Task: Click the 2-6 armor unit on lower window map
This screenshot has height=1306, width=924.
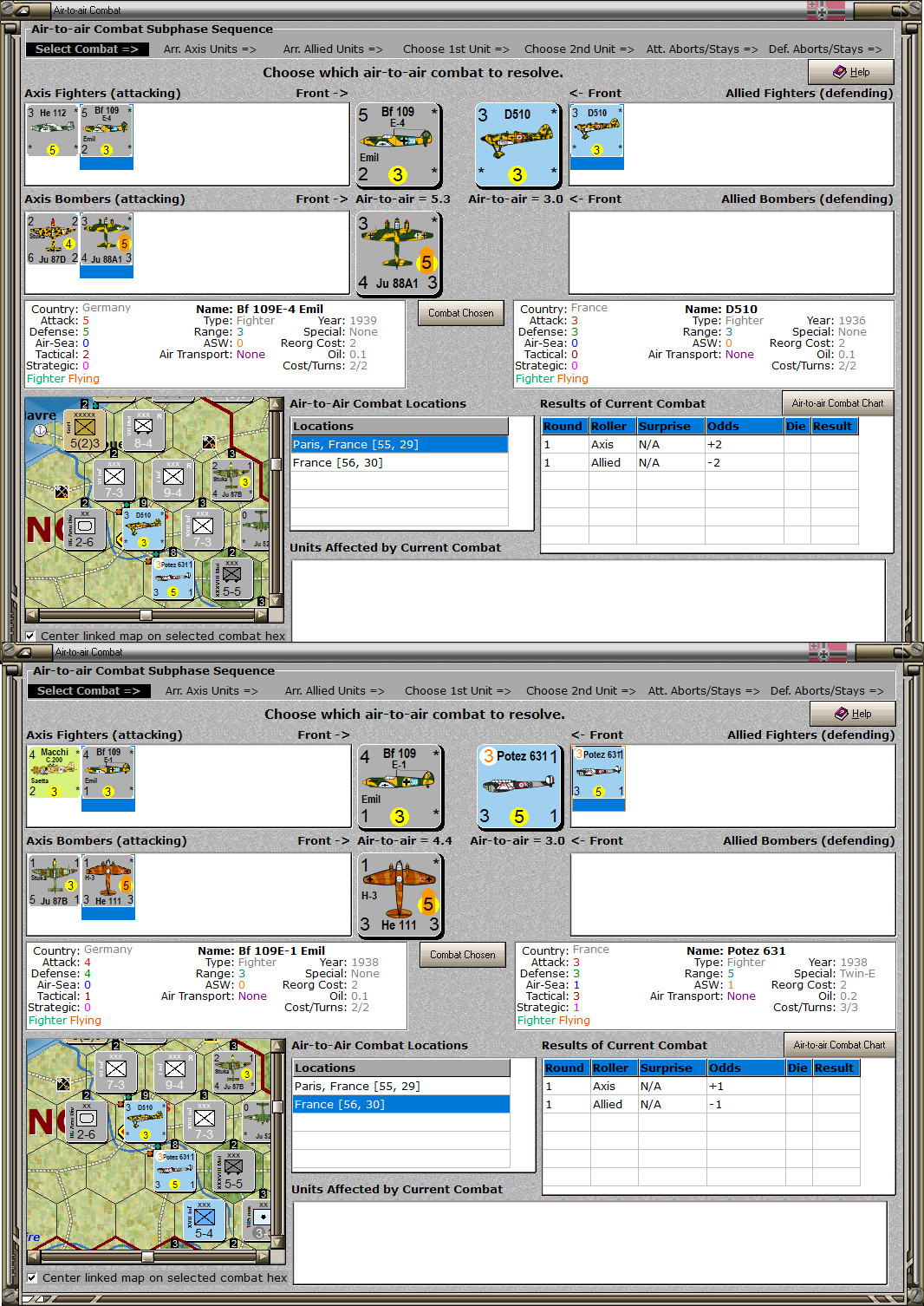Action: (87, 1121)
